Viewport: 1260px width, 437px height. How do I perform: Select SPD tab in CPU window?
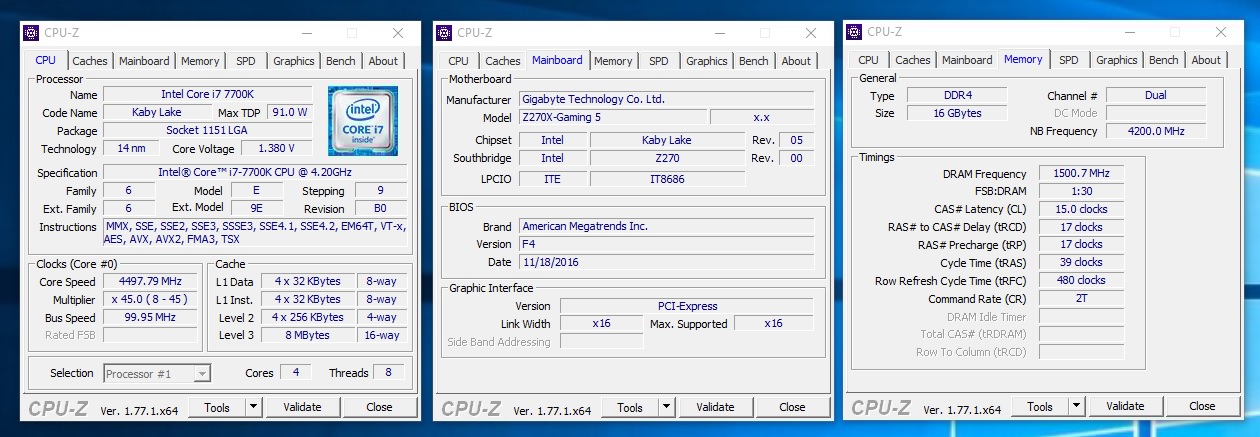(x=246, y=61)
